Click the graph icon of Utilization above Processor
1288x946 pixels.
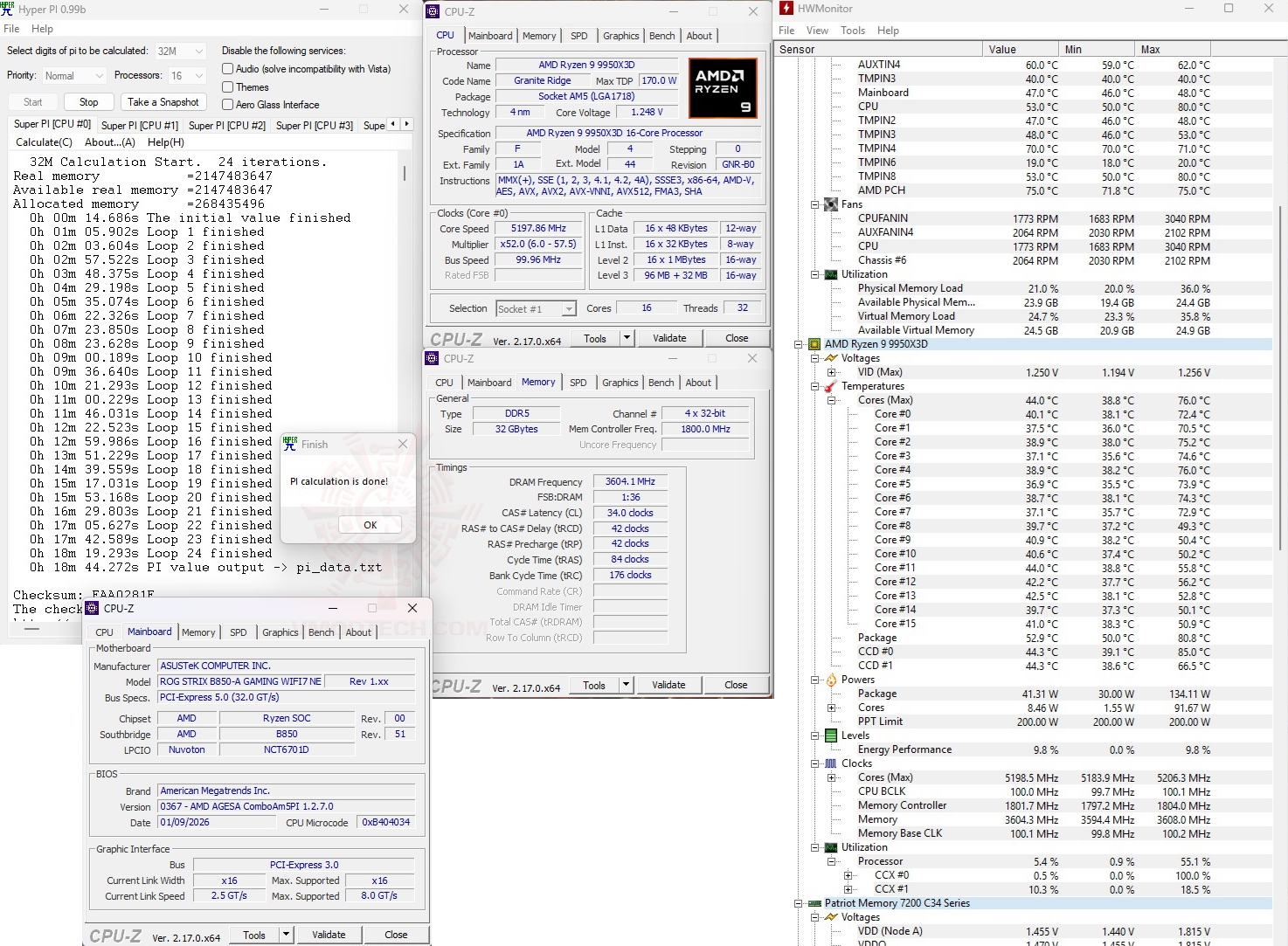pos(830,847)
